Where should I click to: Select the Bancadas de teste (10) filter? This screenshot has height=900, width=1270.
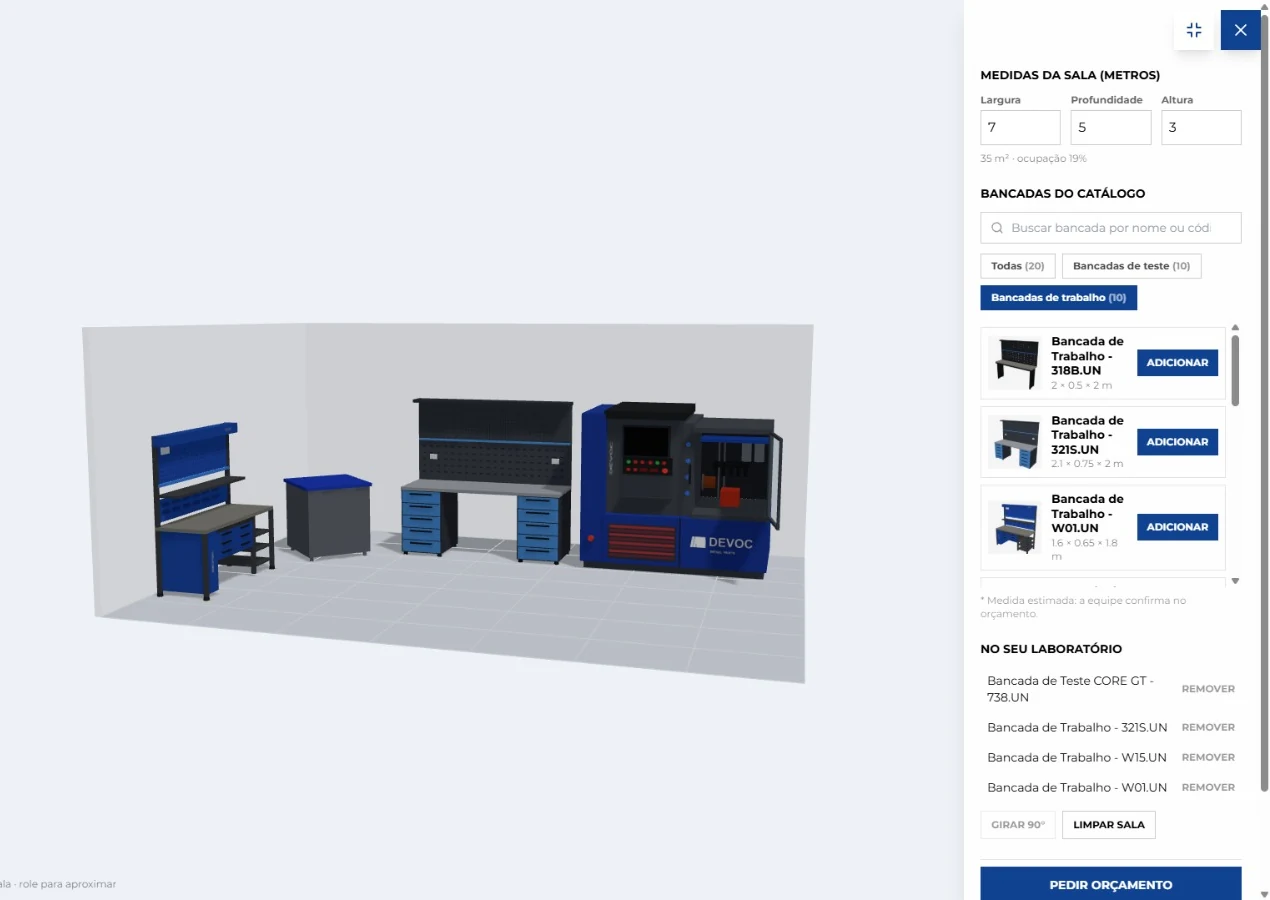coord(1131,266)
